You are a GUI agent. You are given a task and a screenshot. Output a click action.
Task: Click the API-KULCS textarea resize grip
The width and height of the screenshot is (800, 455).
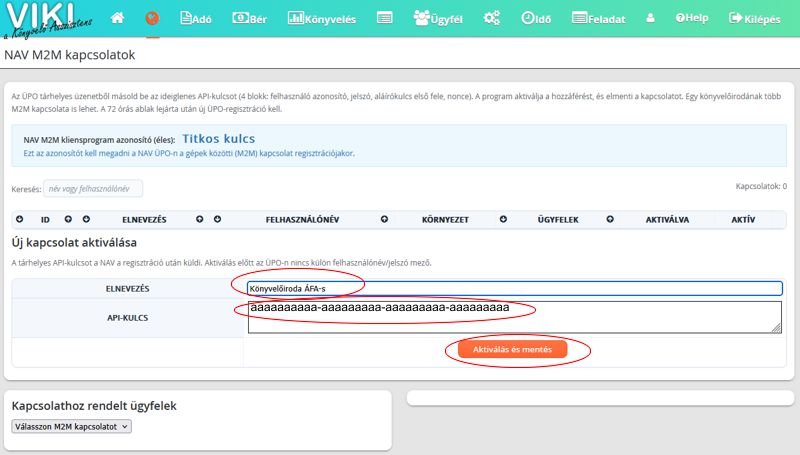[x=777, y=328]
